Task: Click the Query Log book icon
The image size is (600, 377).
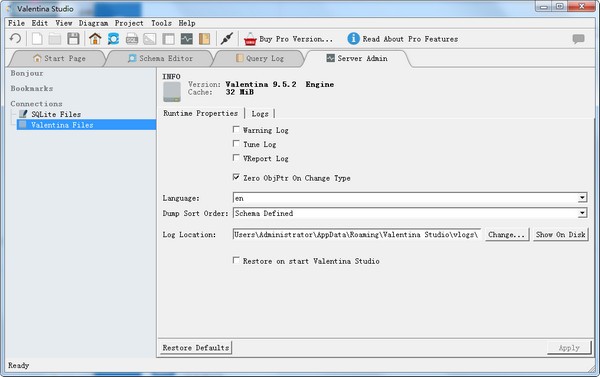Action: click(x=204, y=39)
